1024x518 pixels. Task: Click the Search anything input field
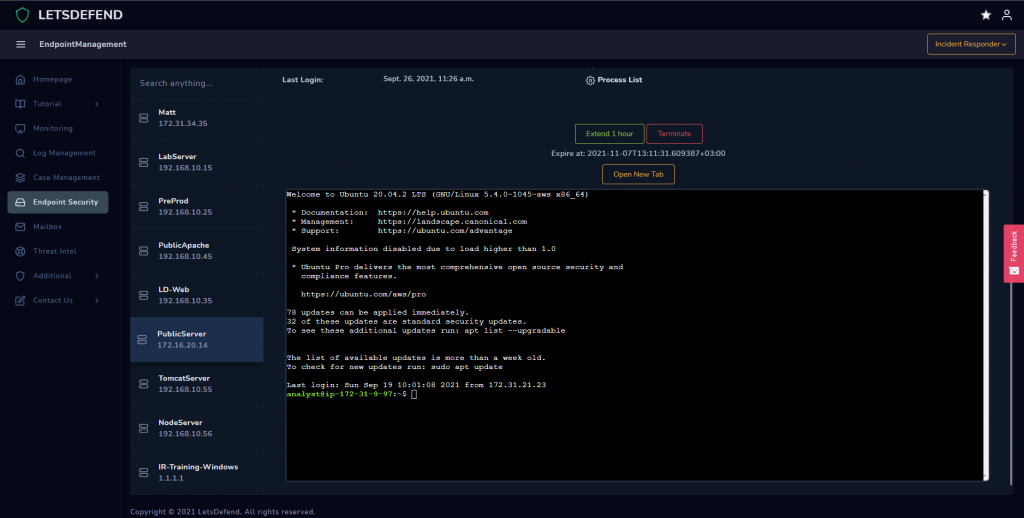(197, 83)
